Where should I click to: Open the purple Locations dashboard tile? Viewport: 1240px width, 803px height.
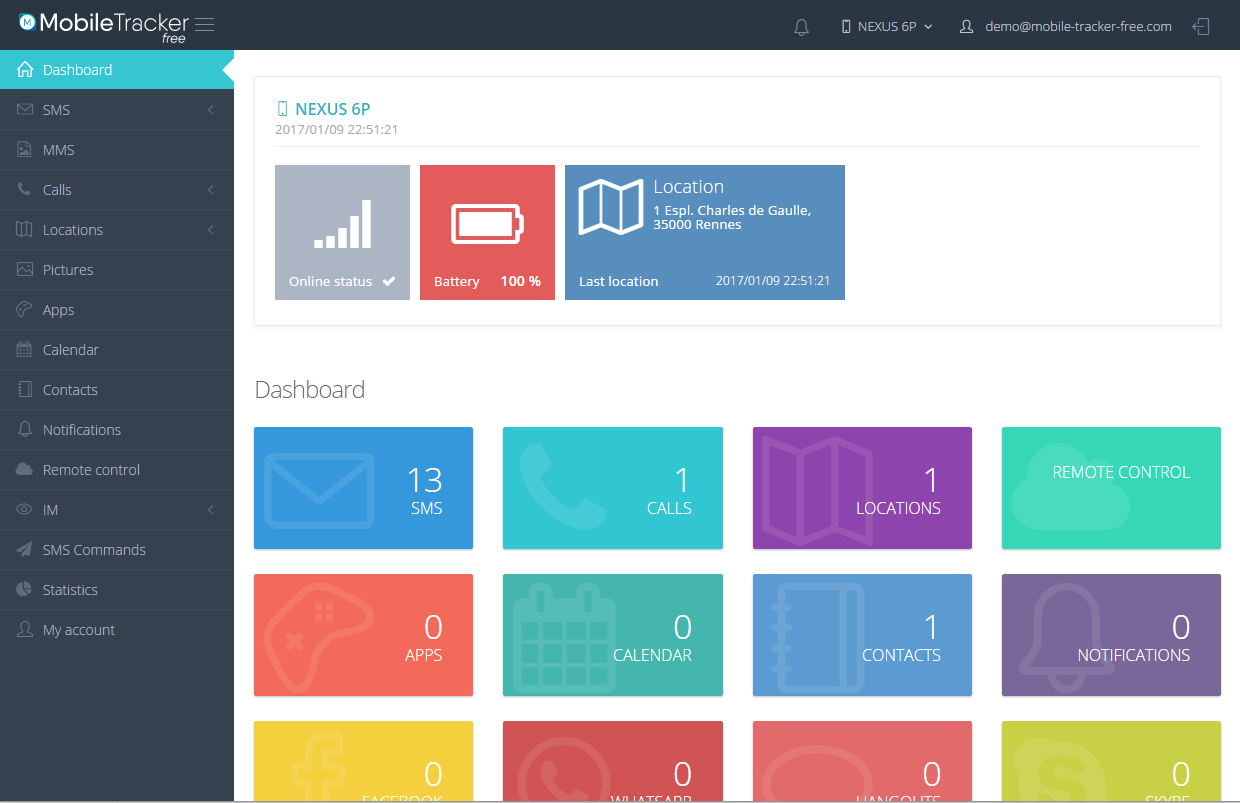click(862, 488)
